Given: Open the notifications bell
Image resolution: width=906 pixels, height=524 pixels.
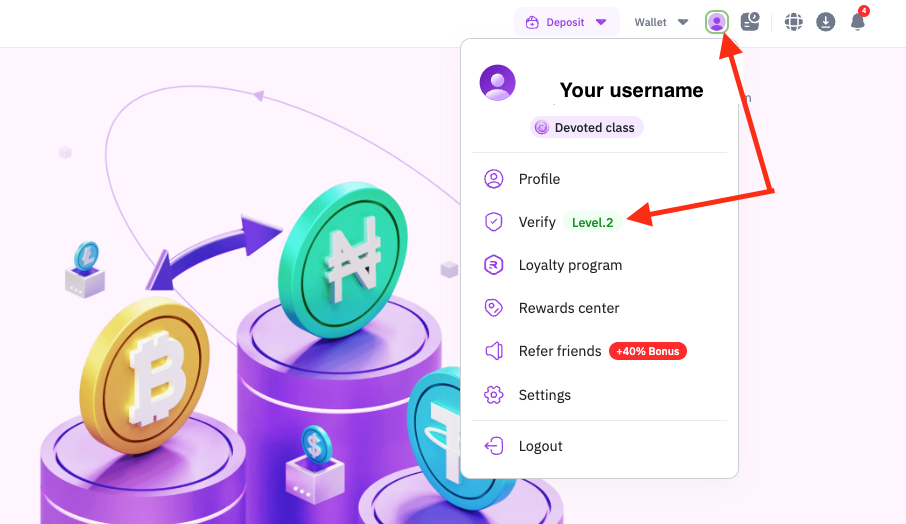Looking at the screenshot, I should 857,22.
